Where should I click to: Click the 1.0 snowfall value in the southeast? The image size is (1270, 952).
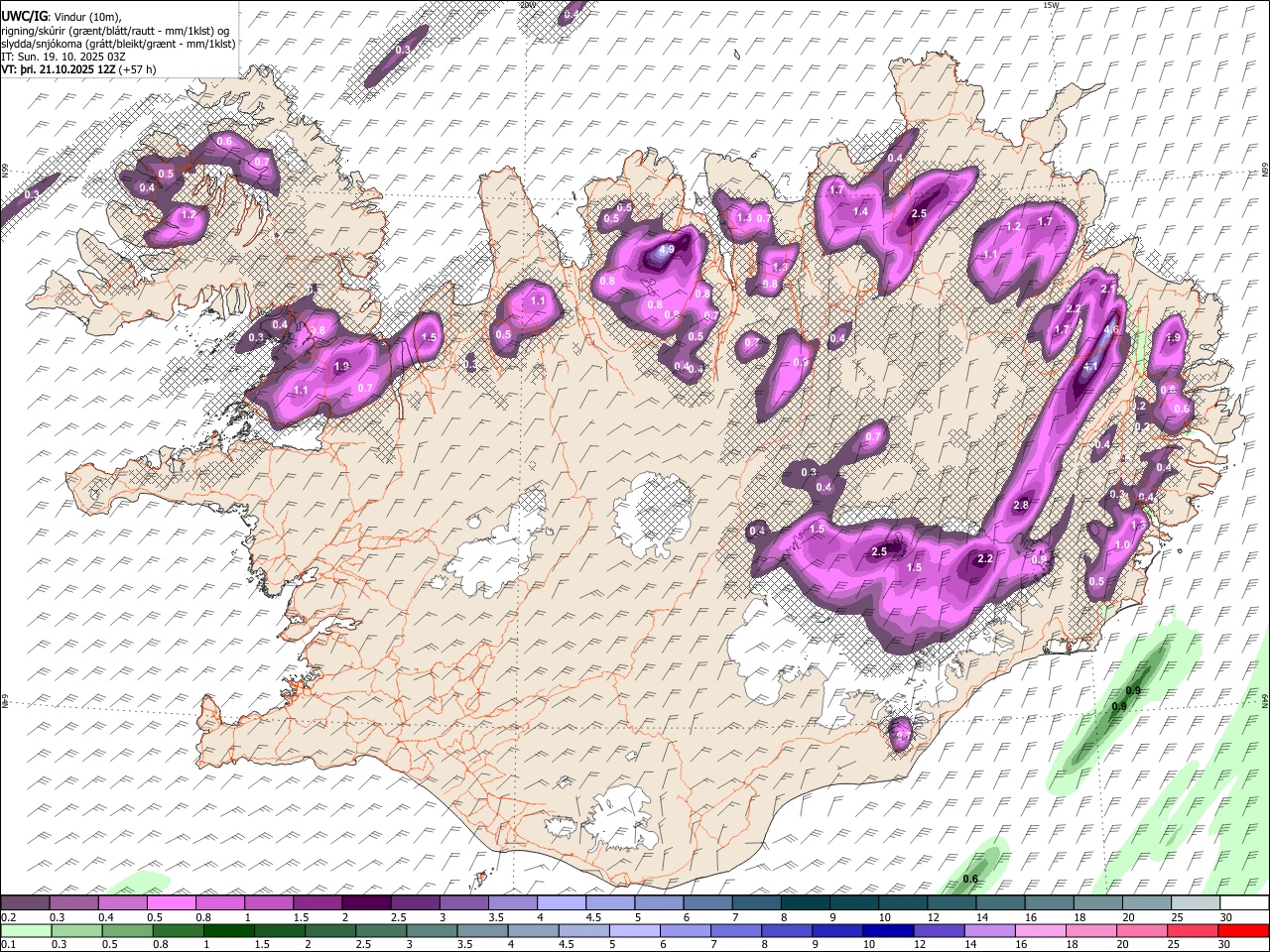(1122, 545)
